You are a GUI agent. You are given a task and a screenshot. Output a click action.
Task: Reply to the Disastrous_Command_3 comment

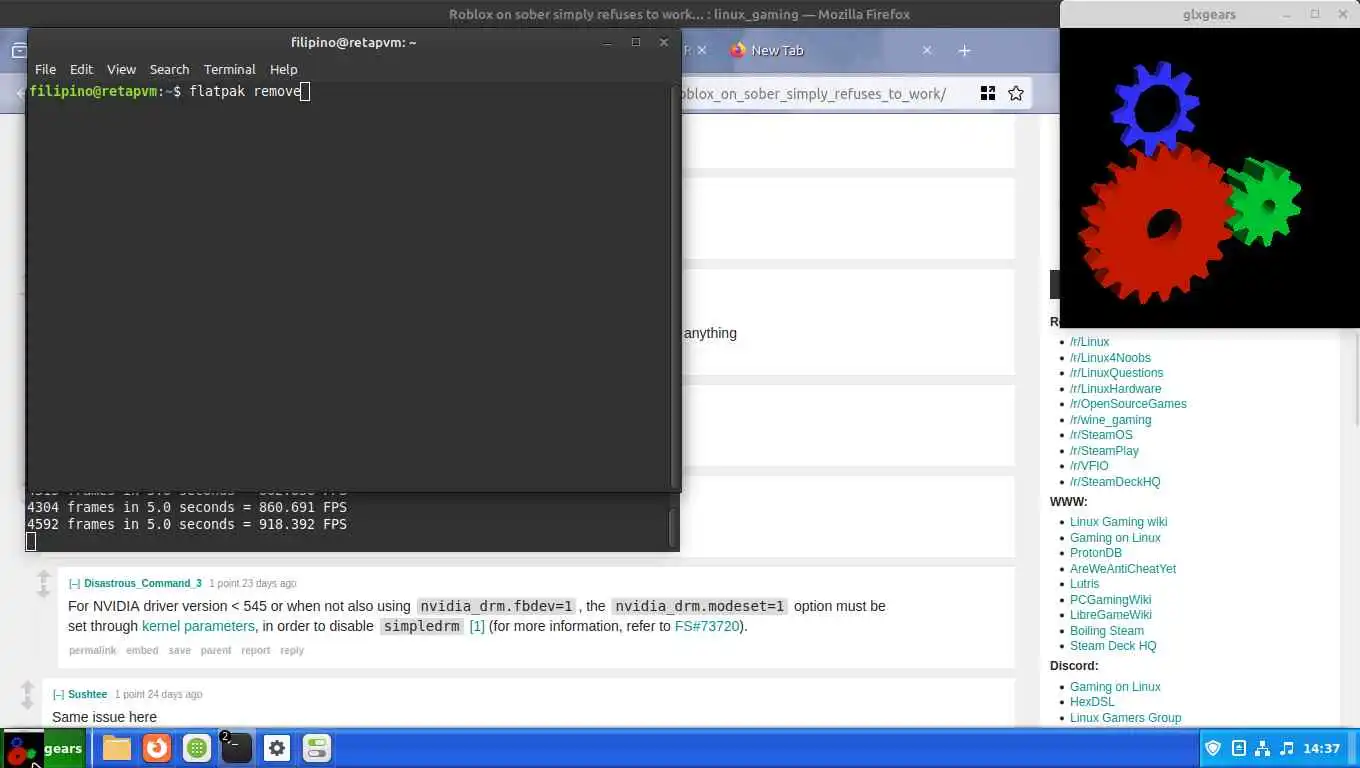[292, 650]
